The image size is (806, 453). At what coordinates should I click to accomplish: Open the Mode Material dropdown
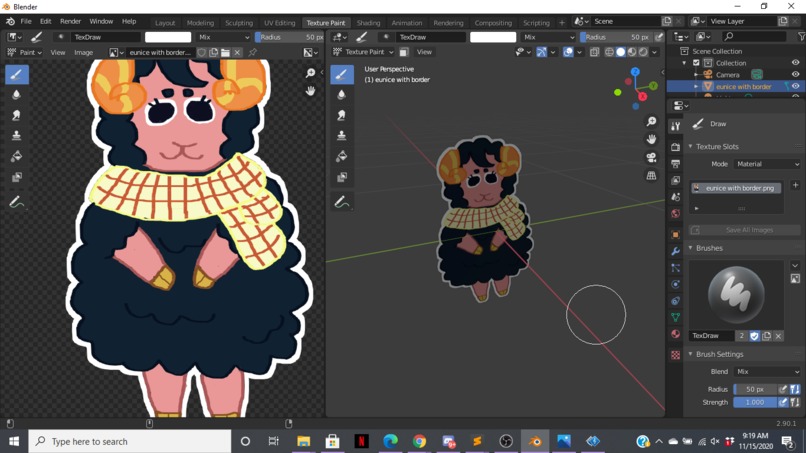coord(767,164)
